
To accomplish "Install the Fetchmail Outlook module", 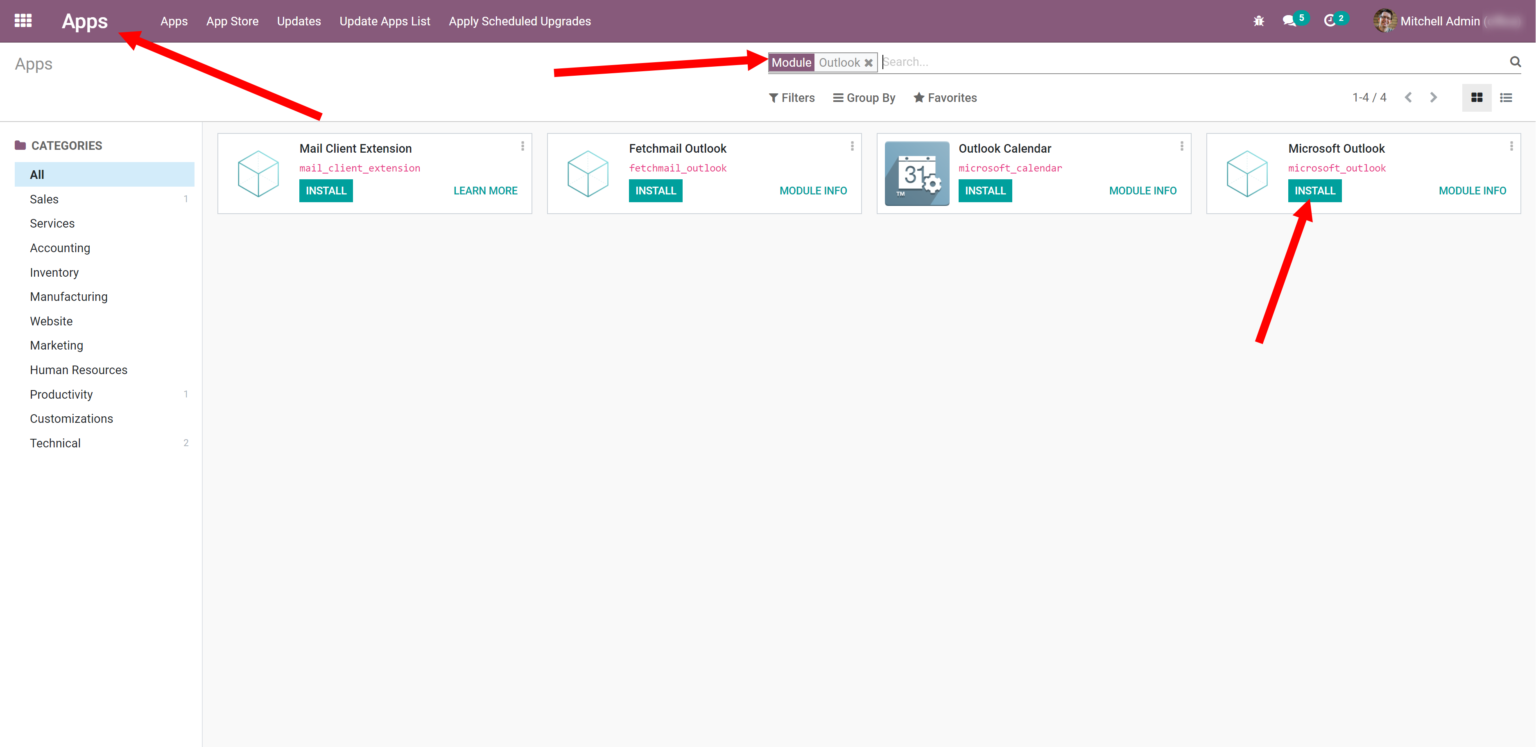I will (655, 190).
